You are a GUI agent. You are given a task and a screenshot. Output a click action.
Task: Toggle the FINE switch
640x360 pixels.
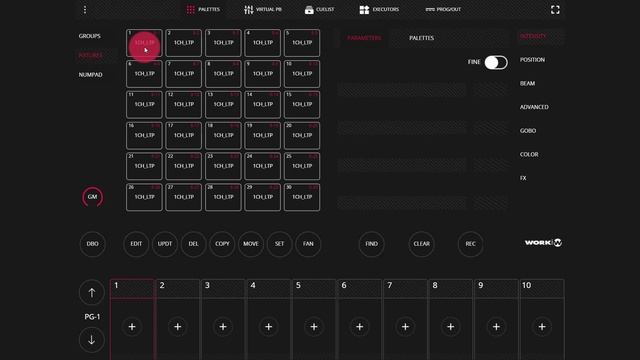(496, 62)
